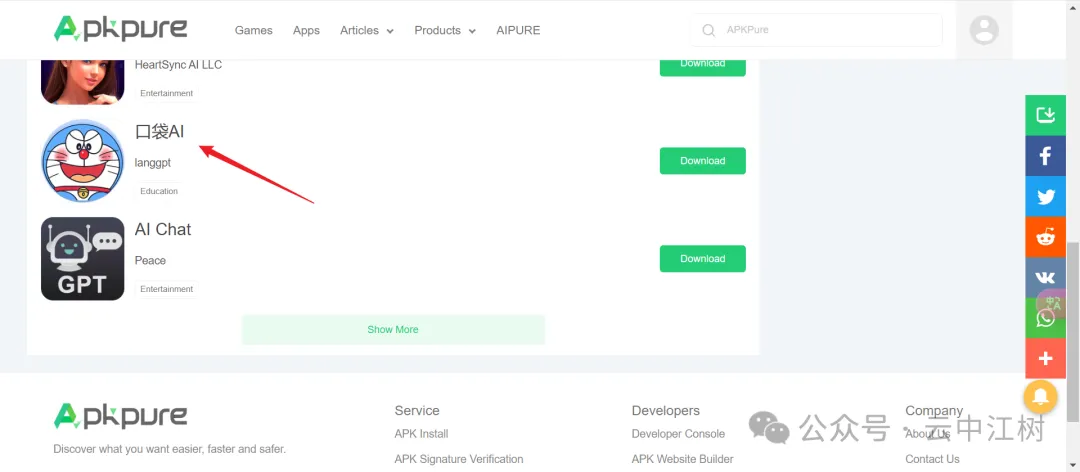The height and width of the screenshot is (472, 1080).
Task: Go to the Apps section
Action: tap(307, 30)
